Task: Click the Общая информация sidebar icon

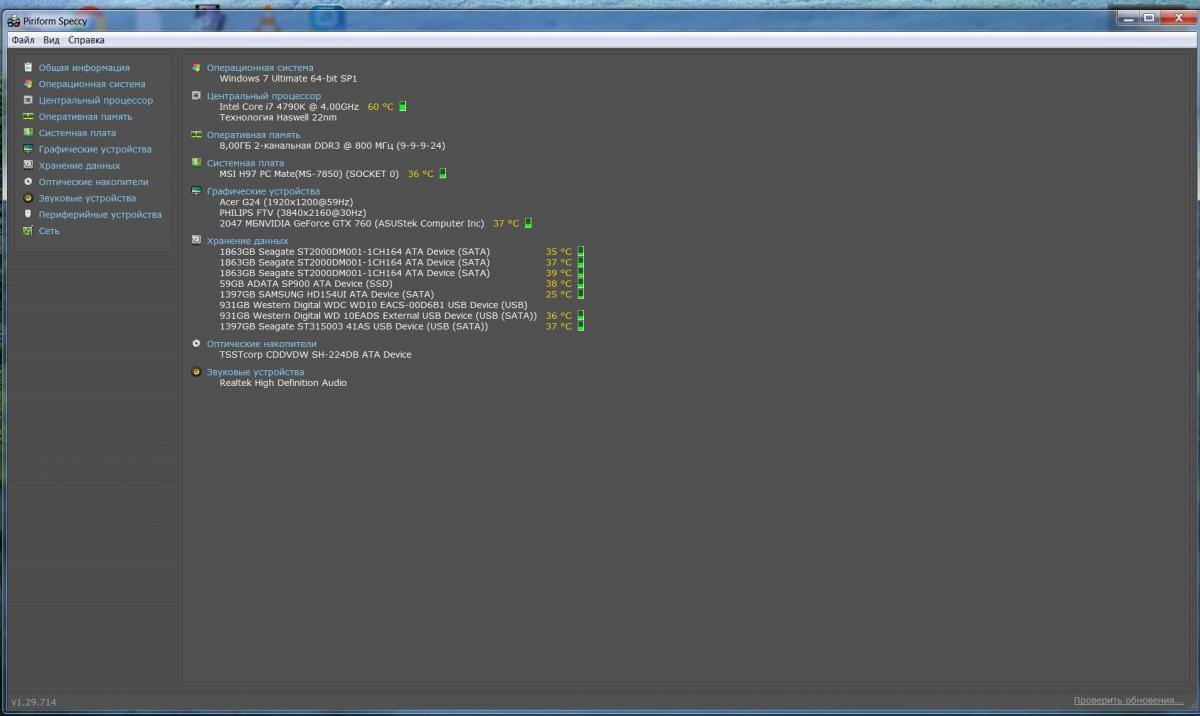Action: tap(28, 68)
